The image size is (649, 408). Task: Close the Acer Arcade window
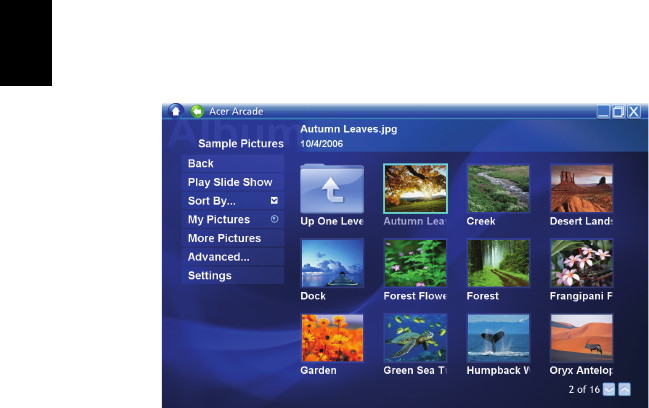pos(634,111)
